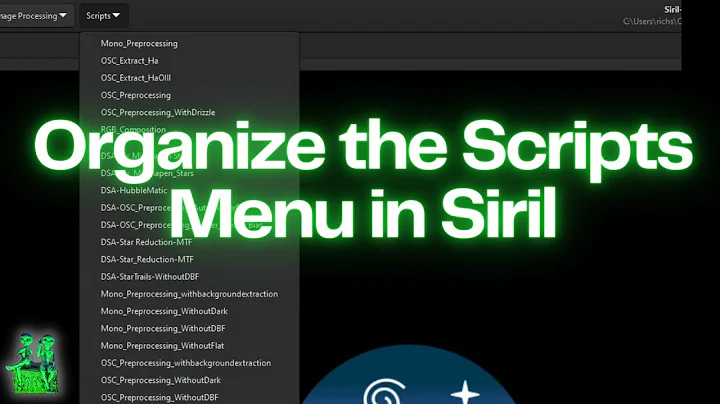Run Mono_Preprocessing_withbackgroundextraction script
This screenshot has height=404, width=720.
point(189,294)
